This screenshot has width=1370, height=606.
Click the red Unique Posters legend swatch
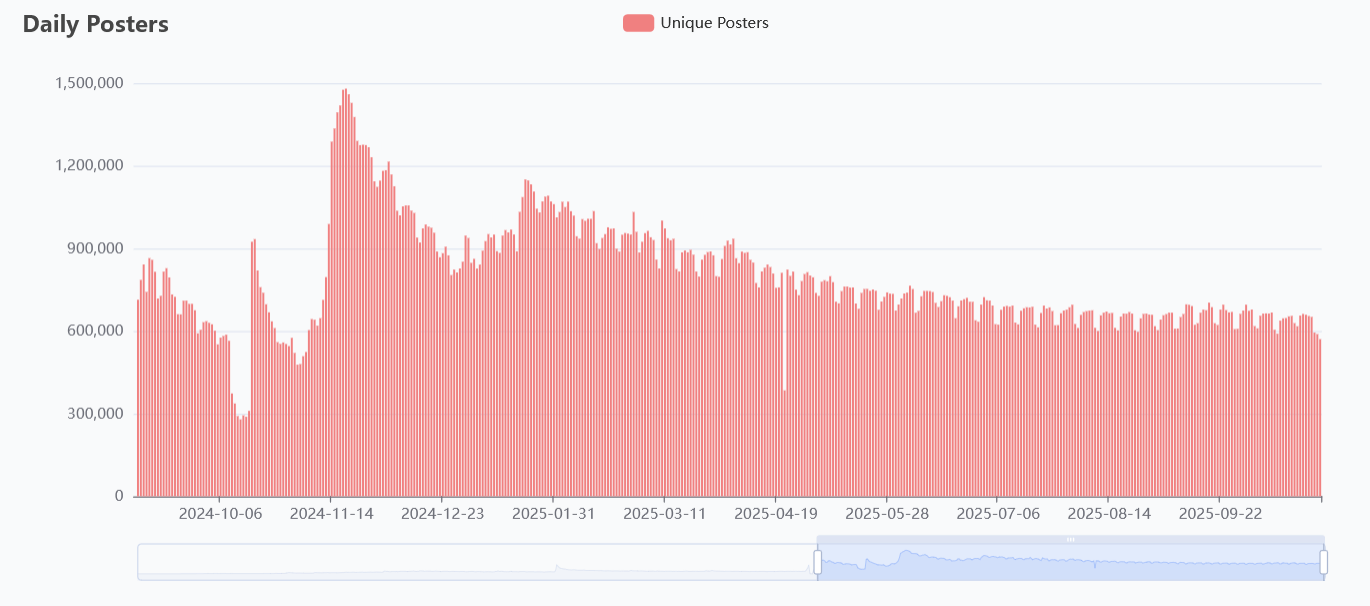[x=638, y=23]
